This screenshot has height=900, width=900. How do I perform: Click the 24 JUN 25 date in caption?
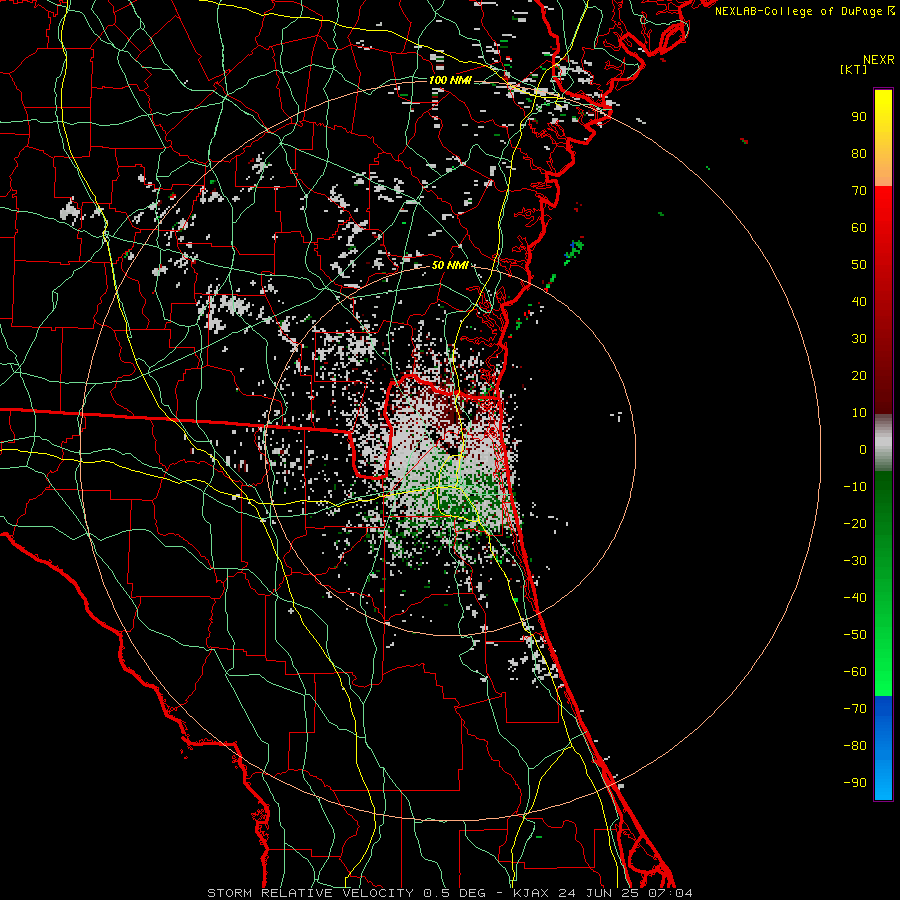pyautogui.click(x=599, y=893)
